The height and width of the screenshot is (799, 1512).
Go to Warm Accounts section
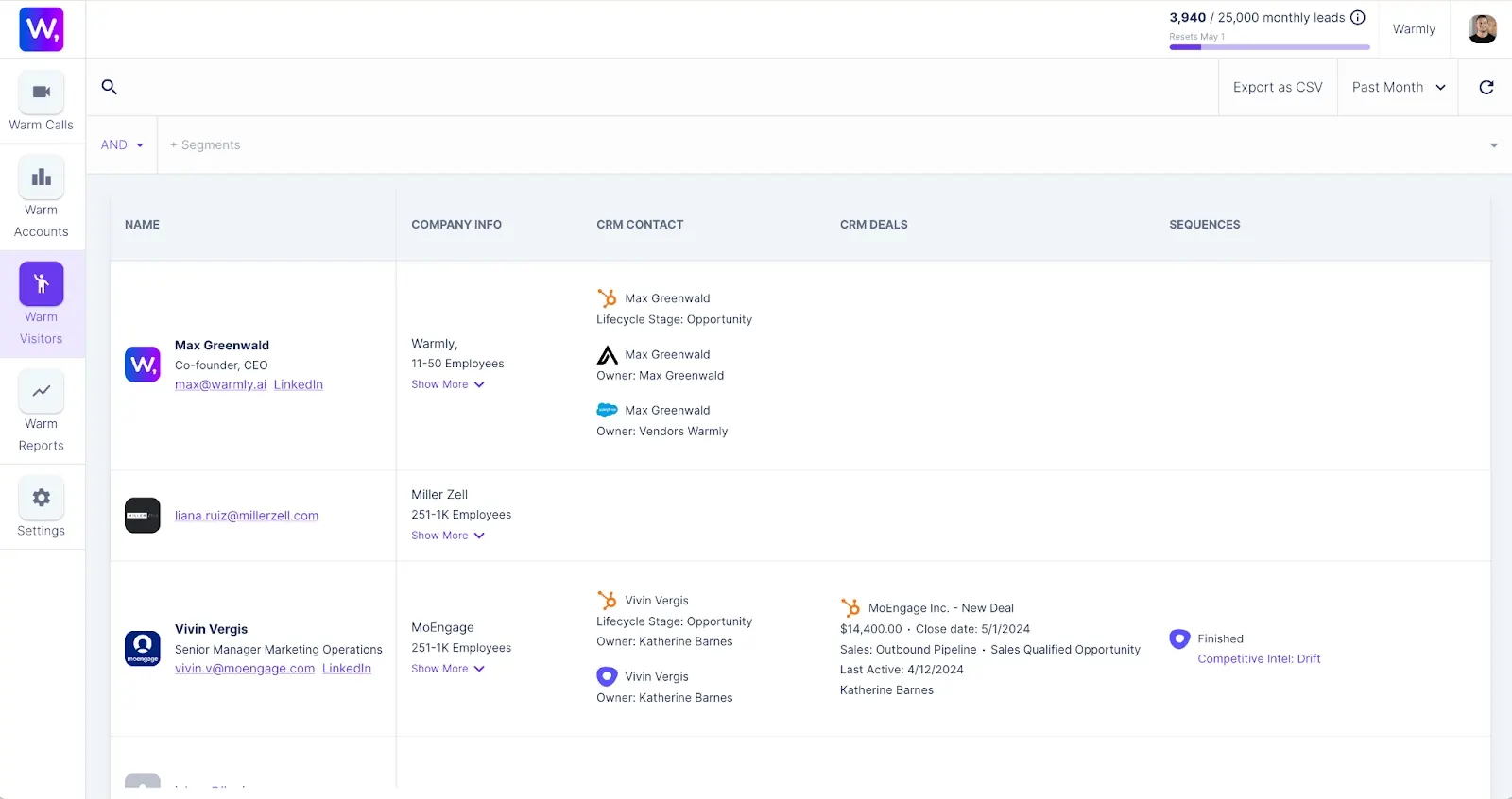coord(42,198)
